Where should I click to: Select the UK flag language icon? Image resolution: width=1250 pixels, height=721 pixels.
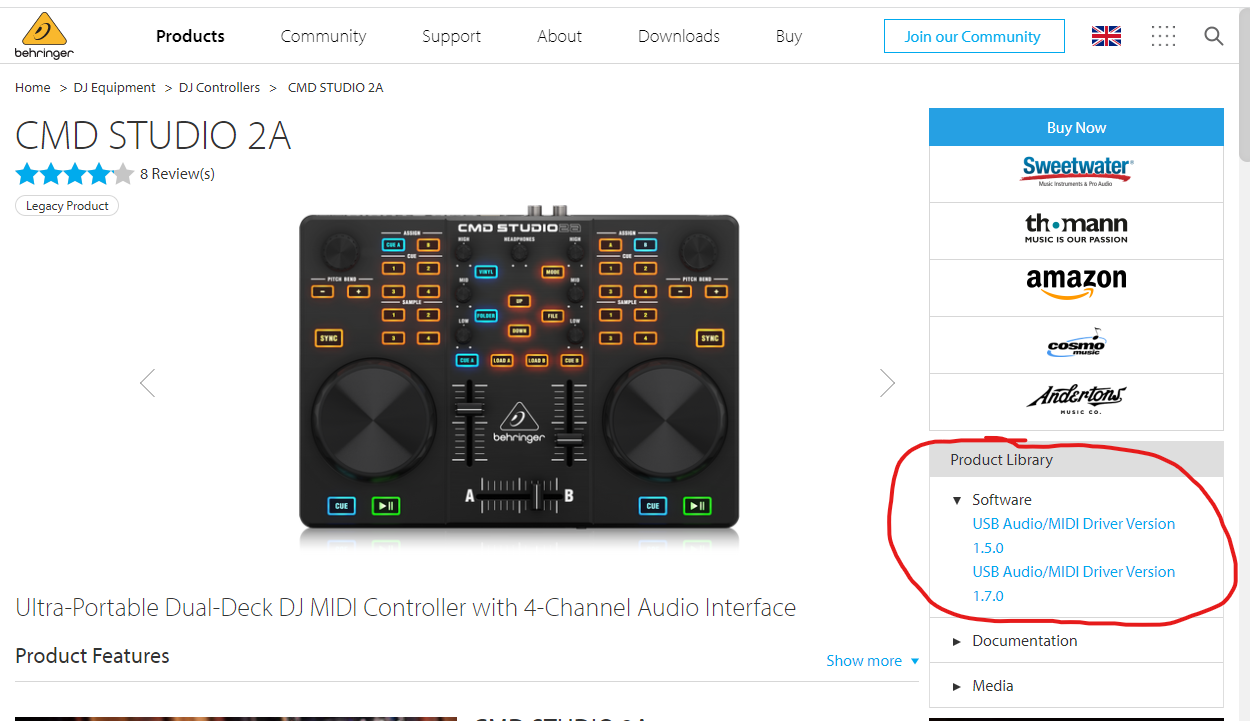tap(1106, 35)
